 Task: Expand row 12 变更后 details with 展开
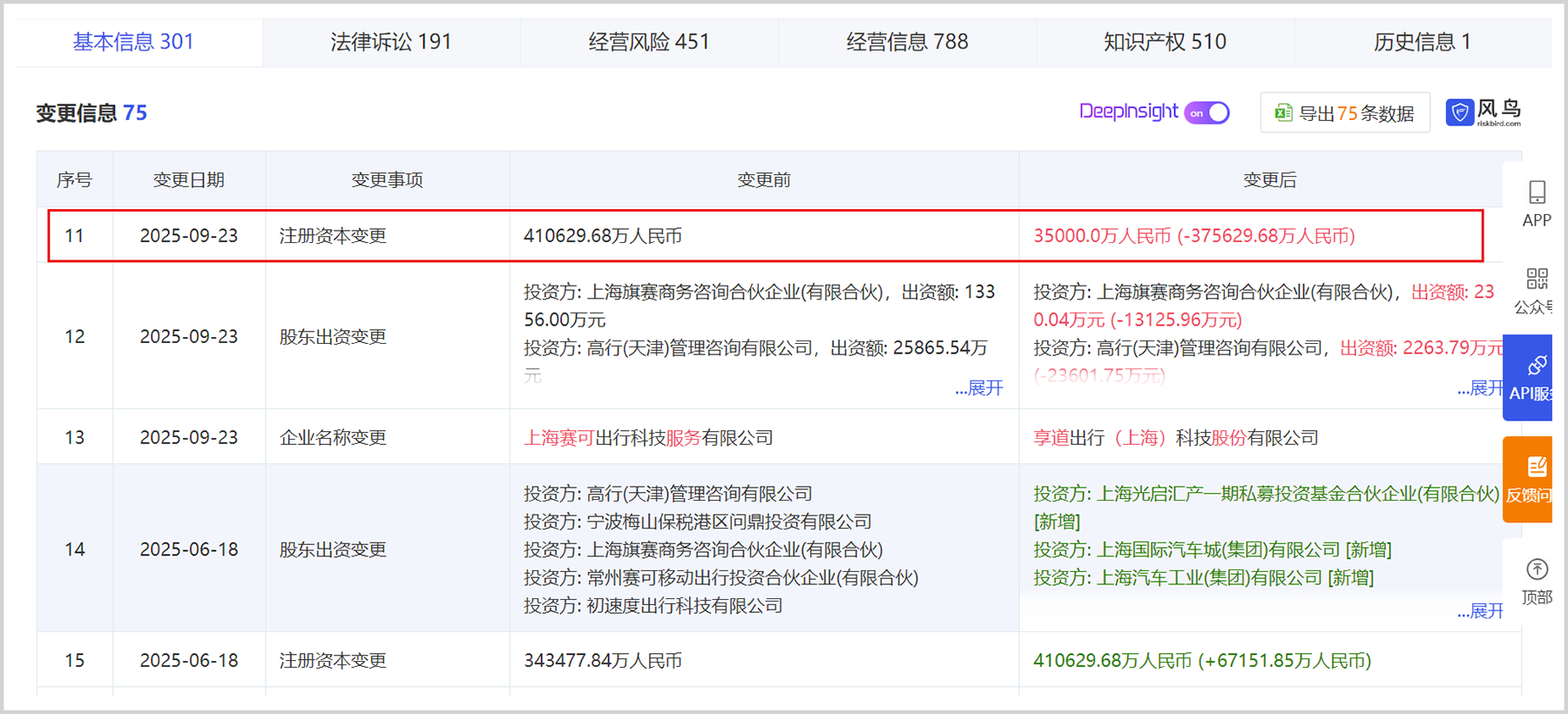pos(1480,388)
